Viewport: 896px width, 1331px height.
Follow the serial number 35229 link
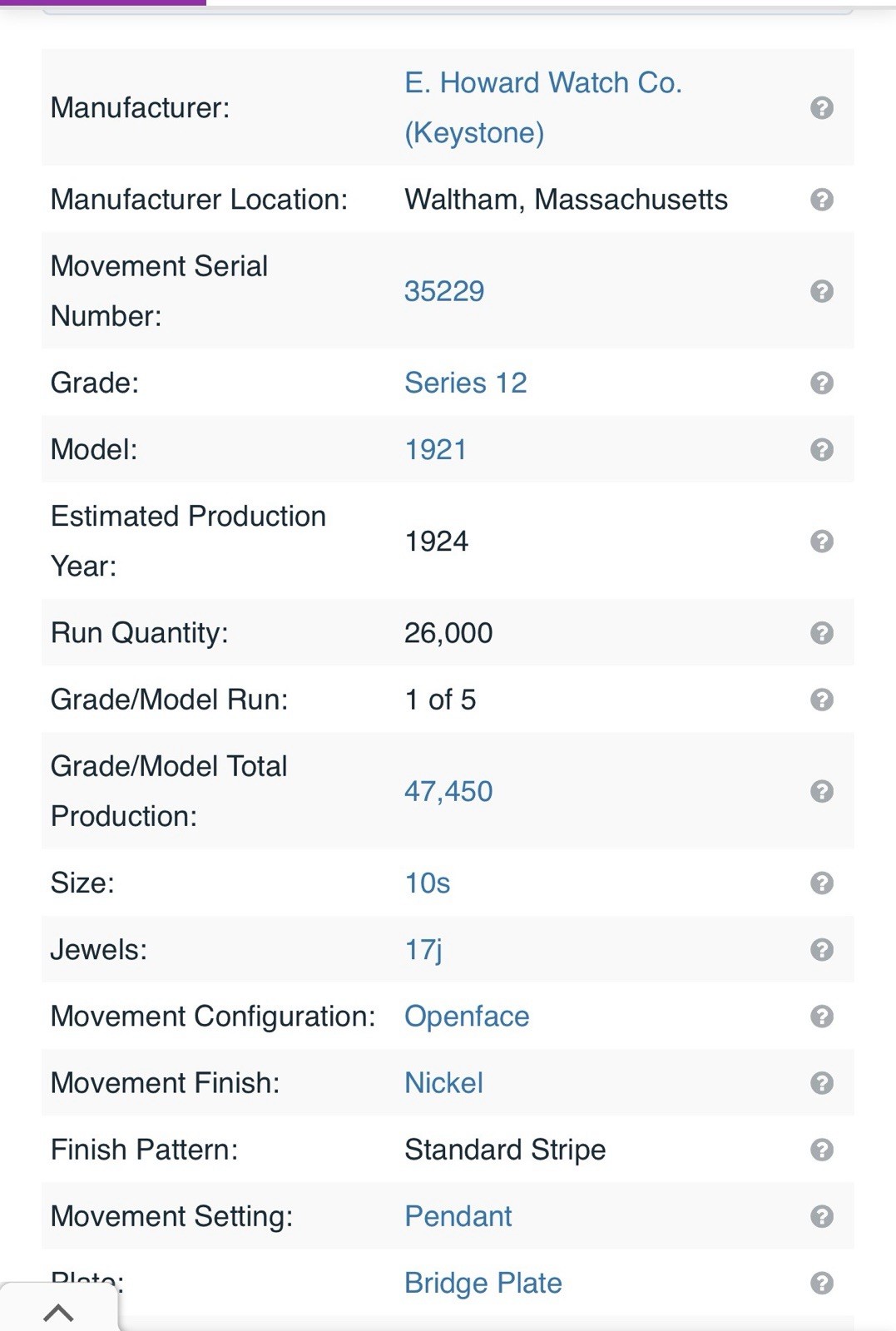pos(444,291)
